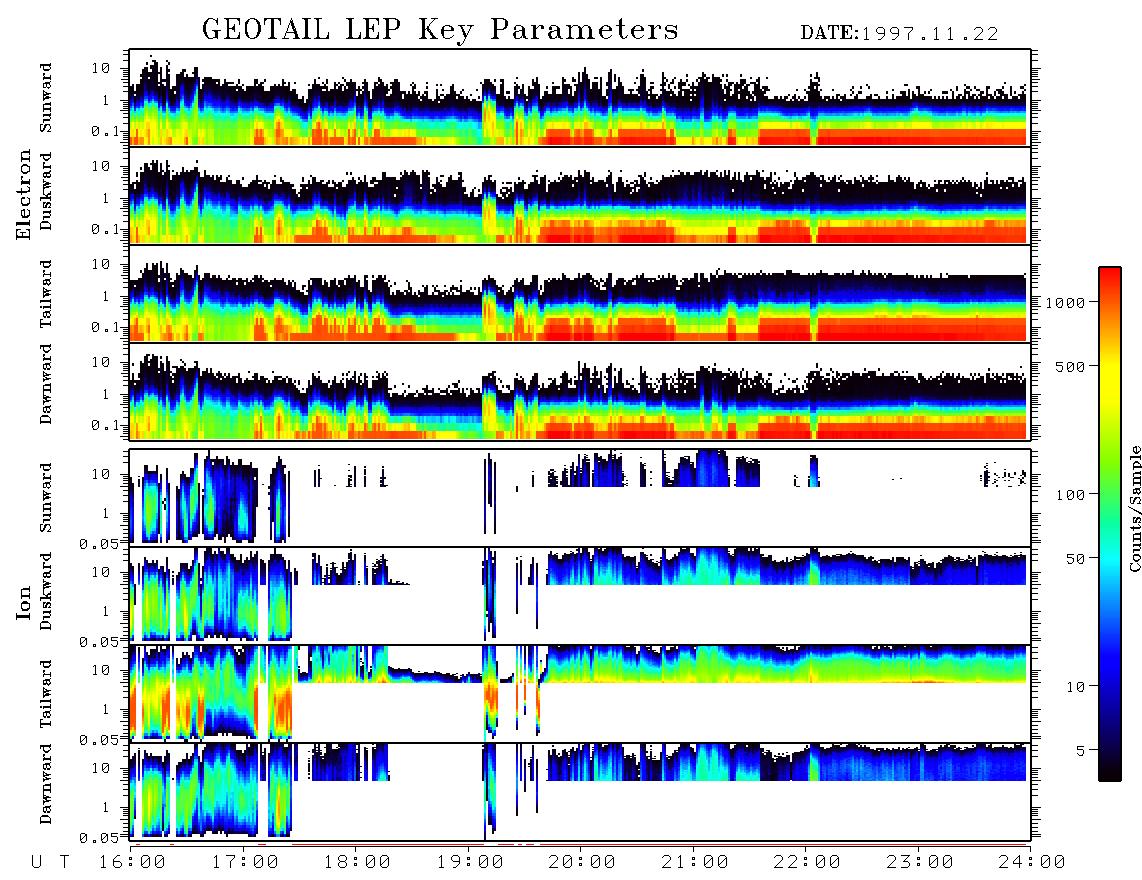Select the 100 tick on the color bar

point(1071,495)
